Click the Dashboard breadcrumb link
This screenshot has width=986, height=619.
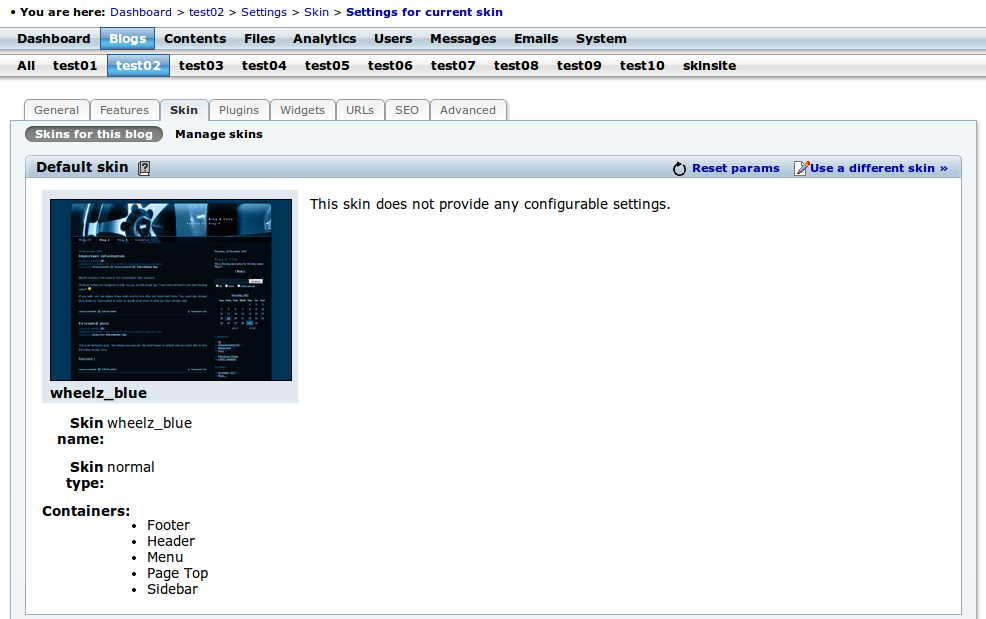pyautogui.click(x=141, y=12)
